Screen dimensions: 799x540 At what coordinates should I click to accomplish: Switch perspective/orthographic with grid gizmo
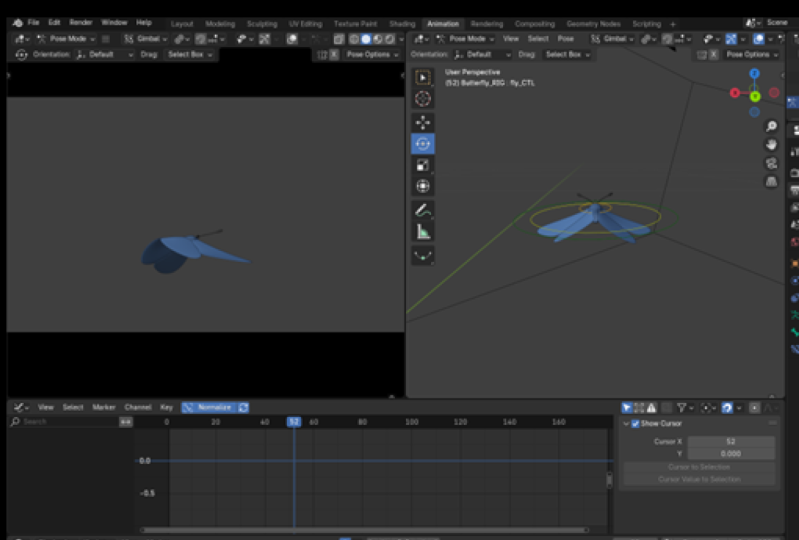point(771,182)
